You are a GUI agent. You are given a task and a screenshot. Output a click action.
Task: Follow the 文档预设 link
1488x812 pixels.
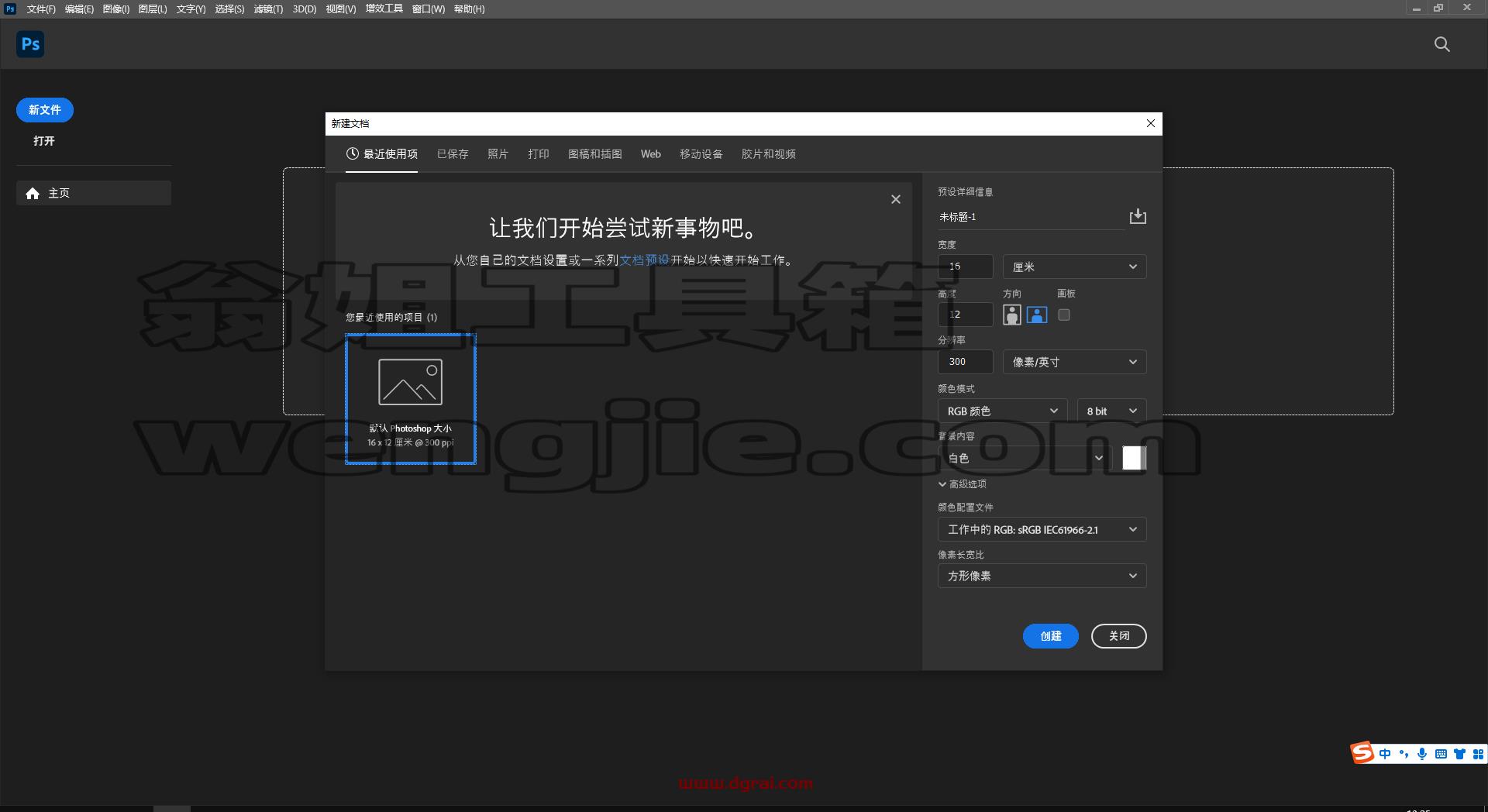(x=644, y=260)
